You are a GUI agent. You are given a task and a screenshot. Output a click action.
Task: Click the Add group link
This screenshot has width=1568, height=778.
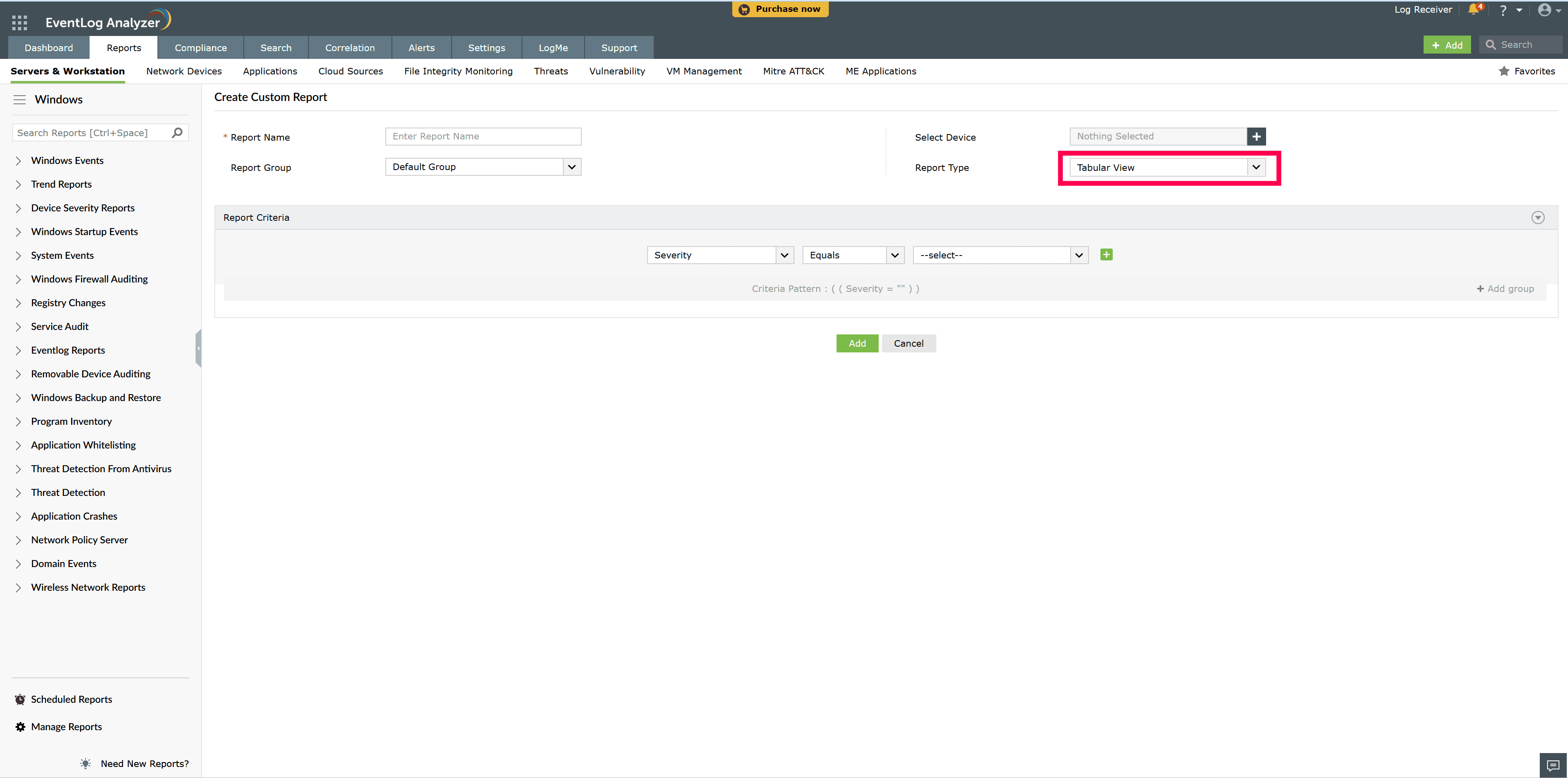tap(1505, 288)
